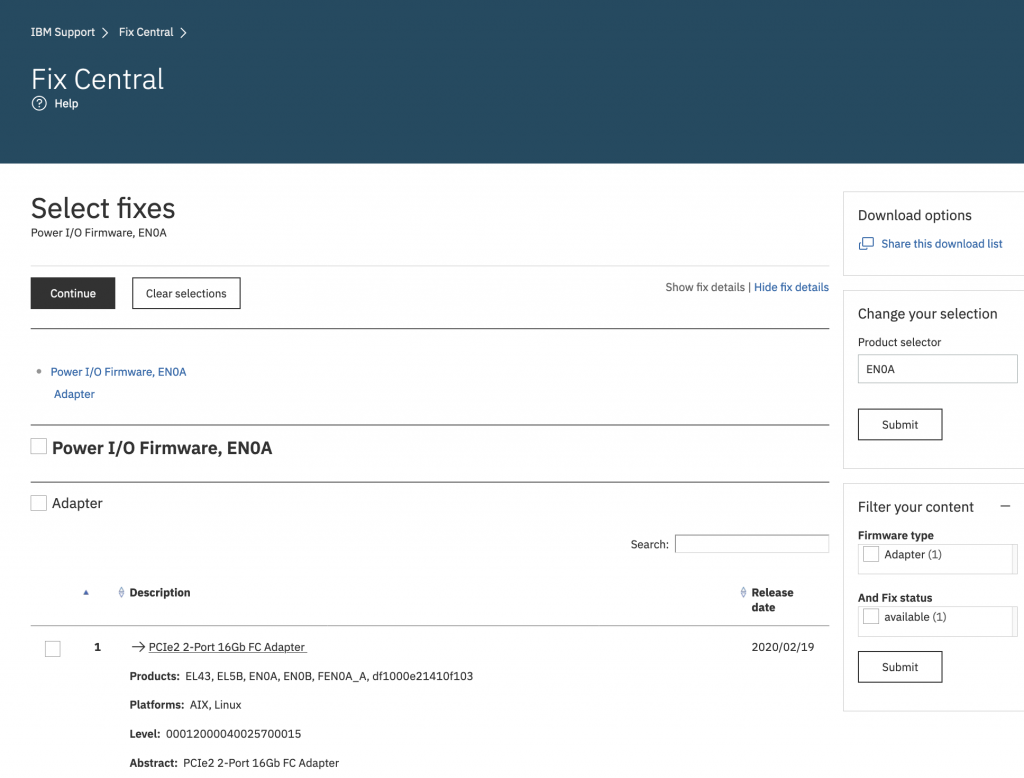Screen dimensions: 1024x778
Task: Click into the table Search field
Action: 751,544
